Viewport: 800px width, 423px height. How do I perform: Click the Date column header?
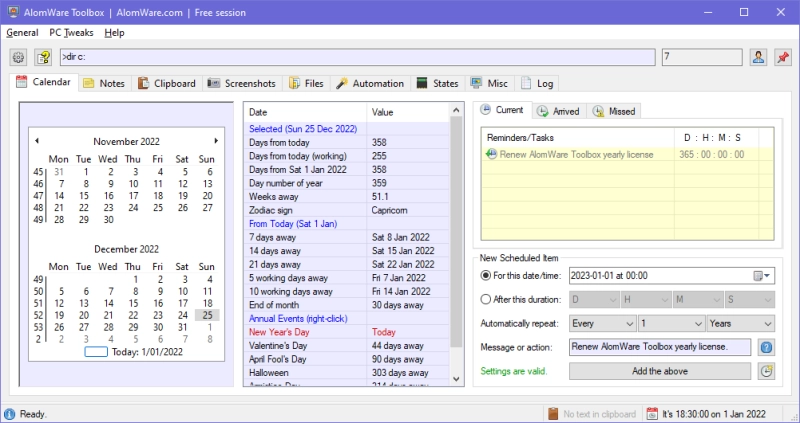pyautogui.click(x=306, y=112)
